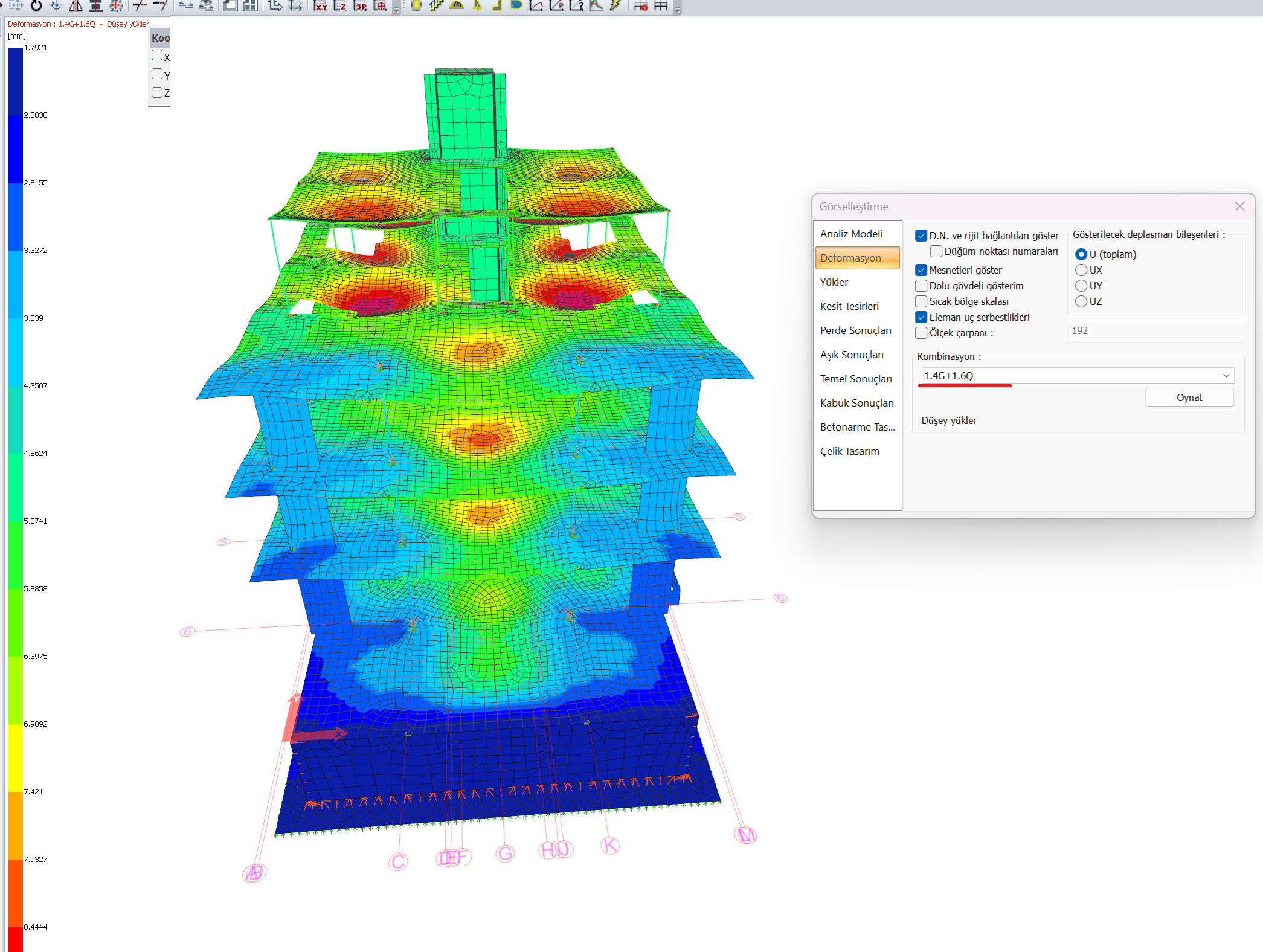This screenshot has width=1263, height=952.
Task: Open the Perde Sonuçları tab
Action: point(857,330)
